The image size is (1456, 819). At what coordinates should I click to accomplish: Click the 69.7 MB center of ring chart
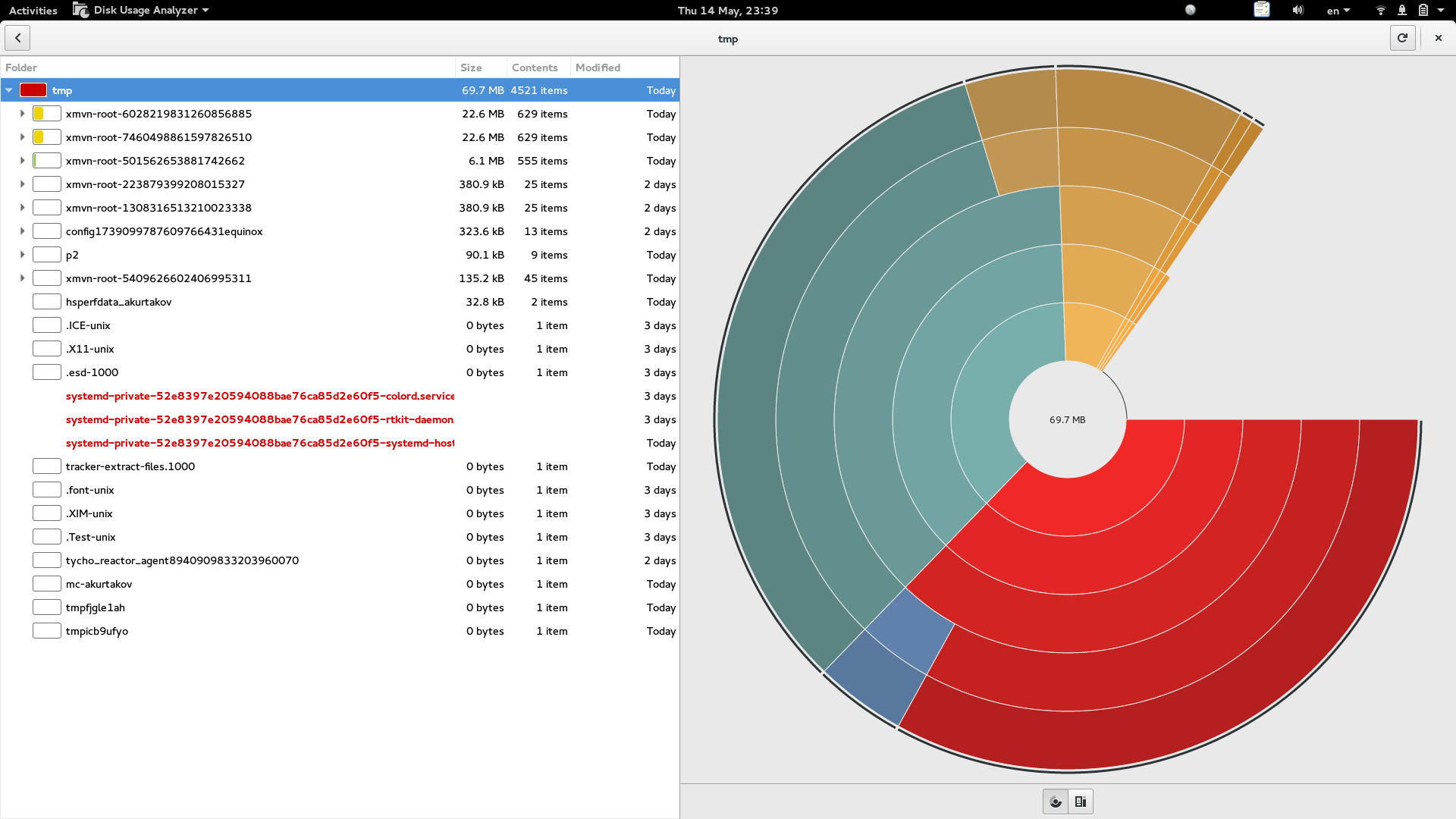(x=1067, y=419)
